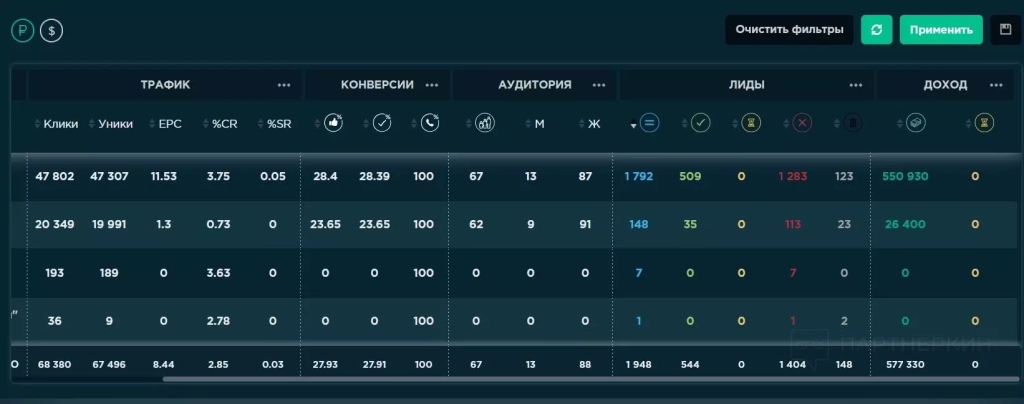Click total leads value 148
The image size is (1024, 404).
[x=638, y=225]
